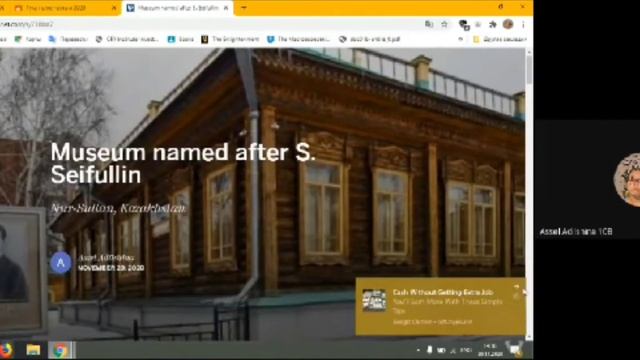Image resolution: width=640 pixels, height=360 pixels.
Task: Expand the bookmarks bar overflow chevron
Action: [460, 39]
